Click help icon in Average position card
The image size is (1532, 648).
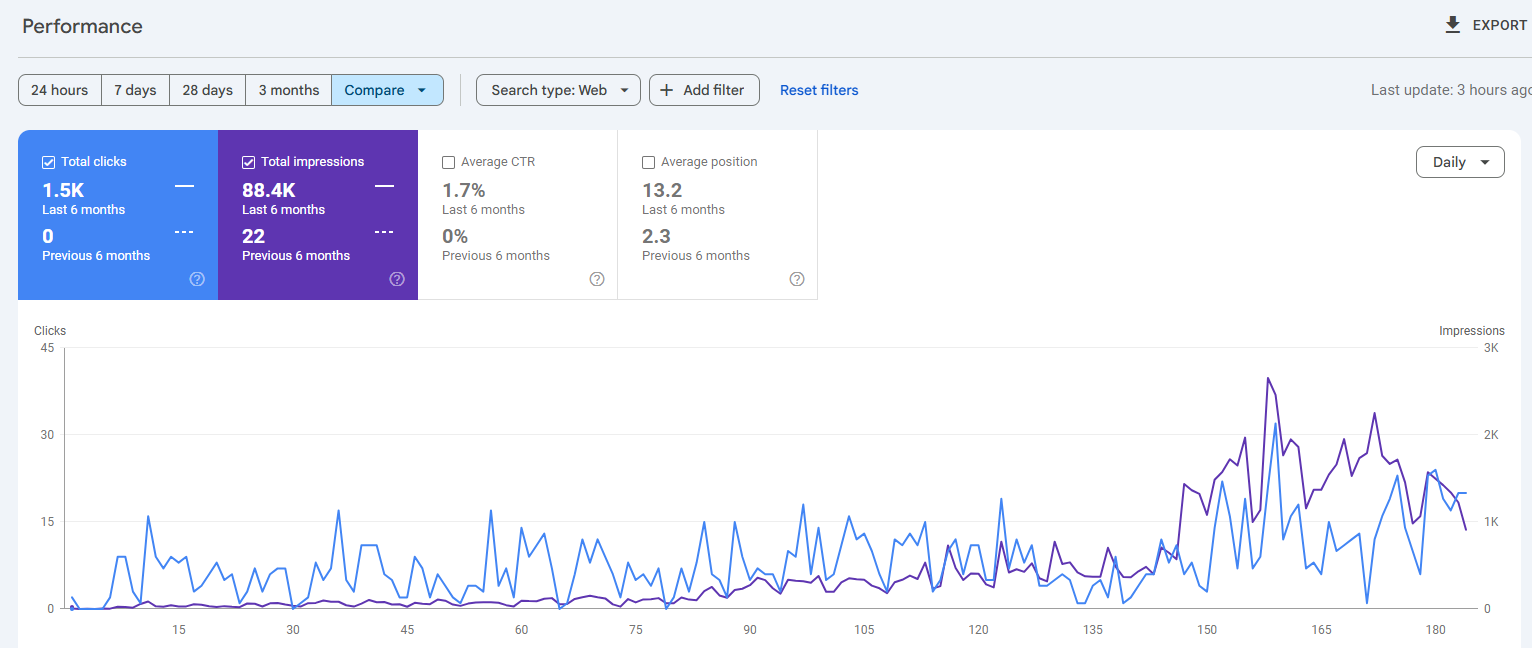(797, 279)
